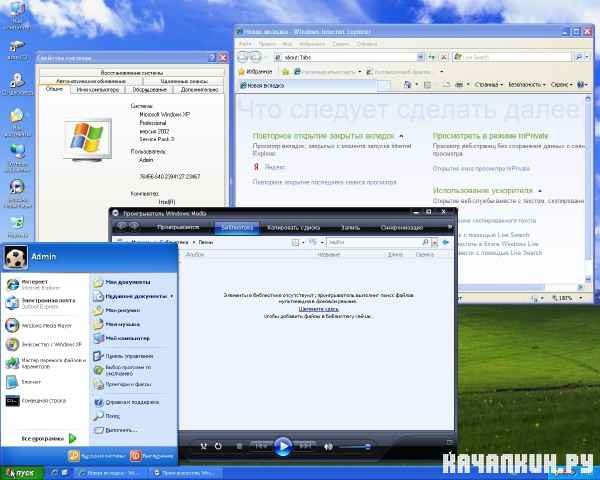Open the IE help dropdown icon
The height and width of the screenshot is (480, 600).
(x=582, y=85)
